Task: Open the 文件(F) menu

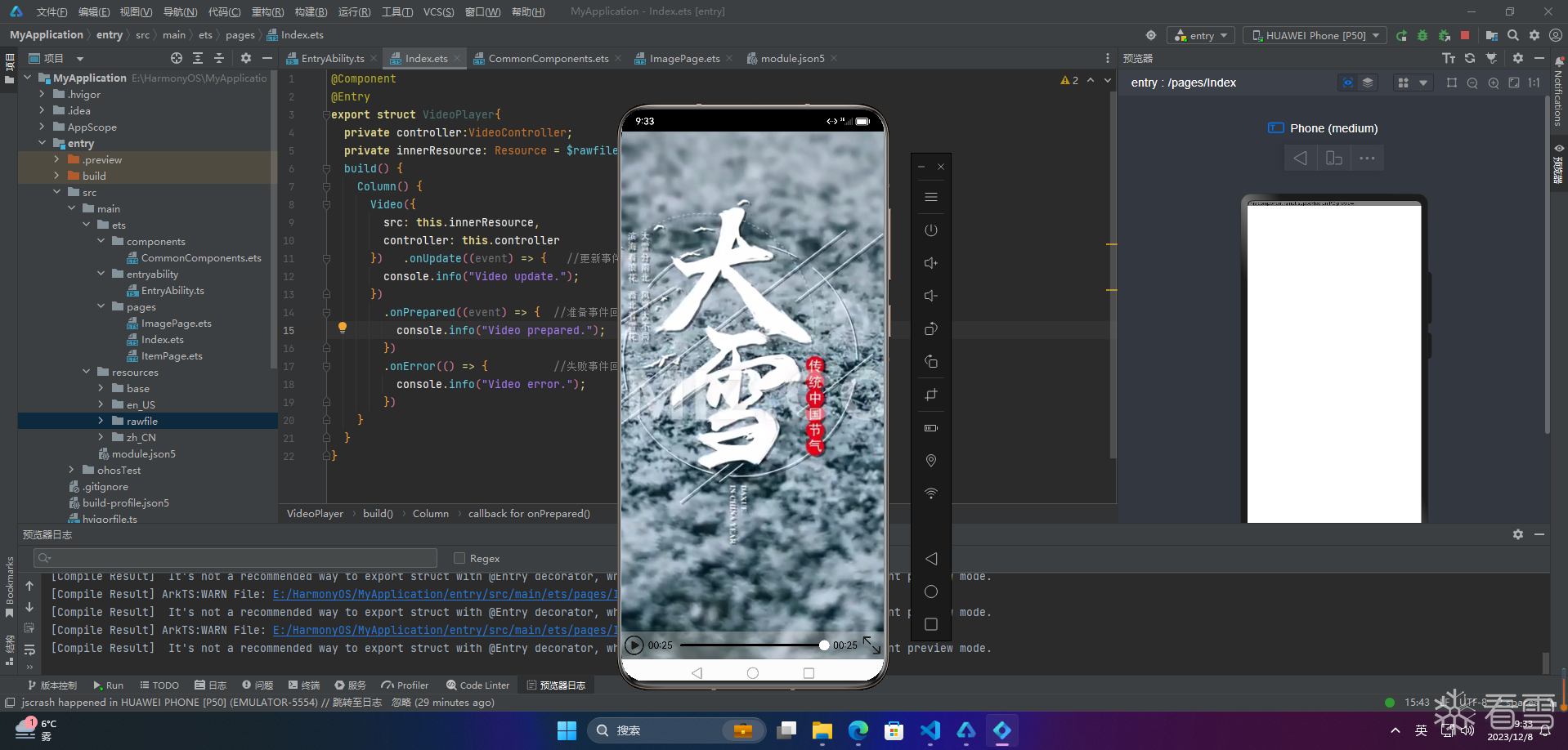Action: pos(52,12)
